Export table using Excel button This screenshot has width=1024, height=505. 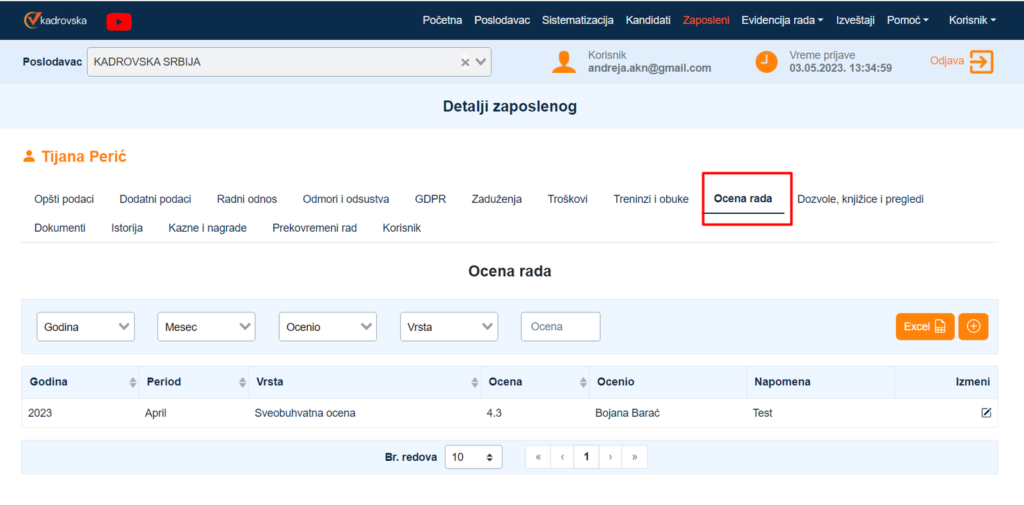(x=924, y=326)
